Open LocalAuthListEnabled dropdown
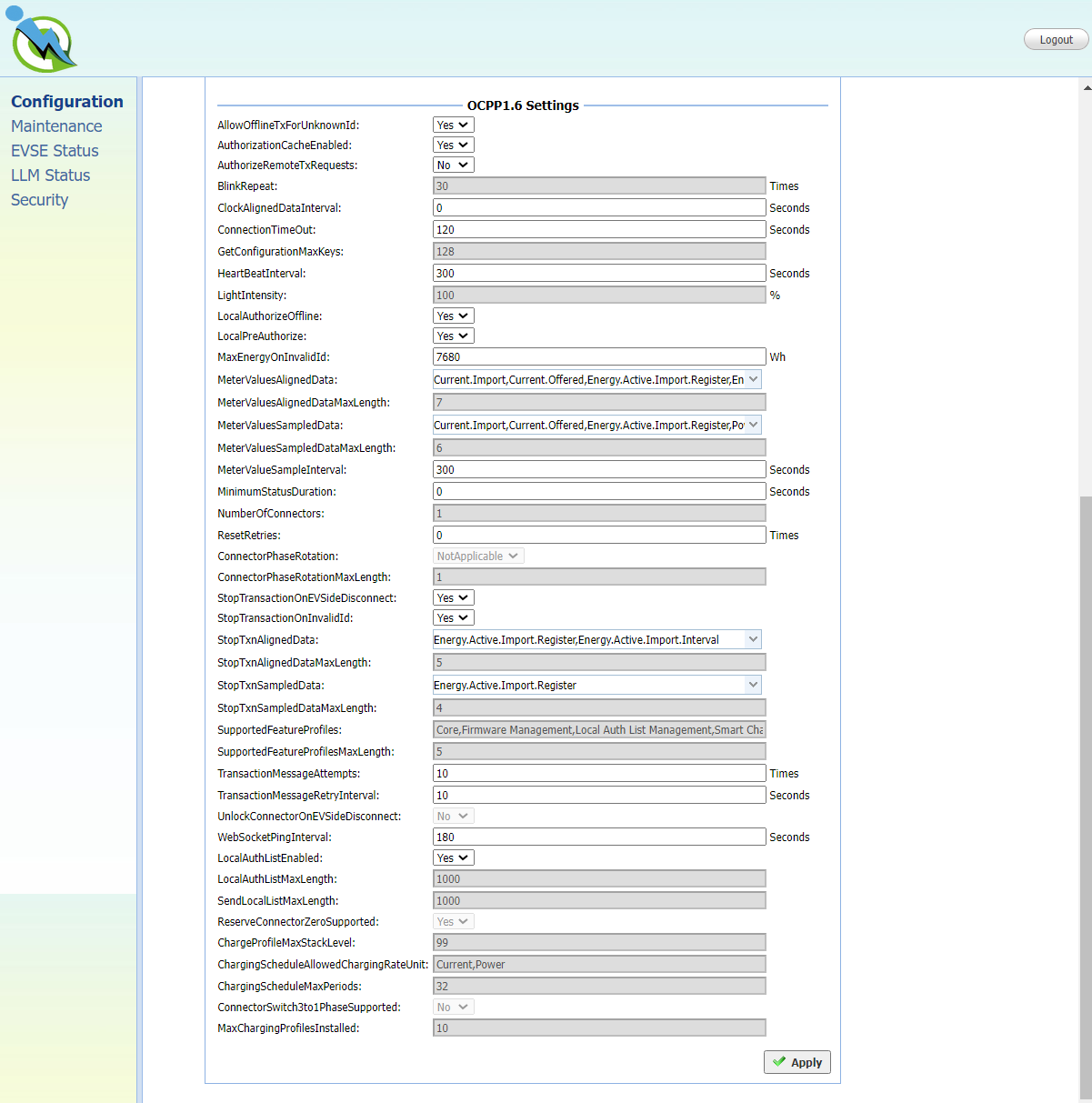1092x1103 pixels. tap(454, 858)
